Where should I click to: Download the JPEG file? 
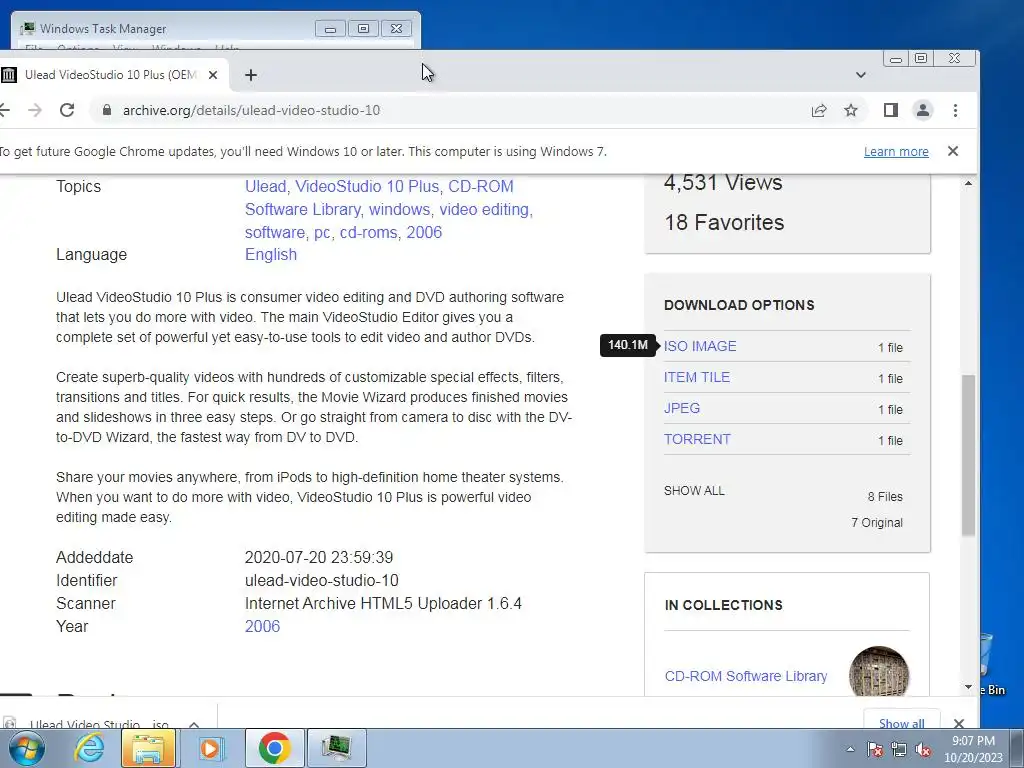[x=682, y=408]
